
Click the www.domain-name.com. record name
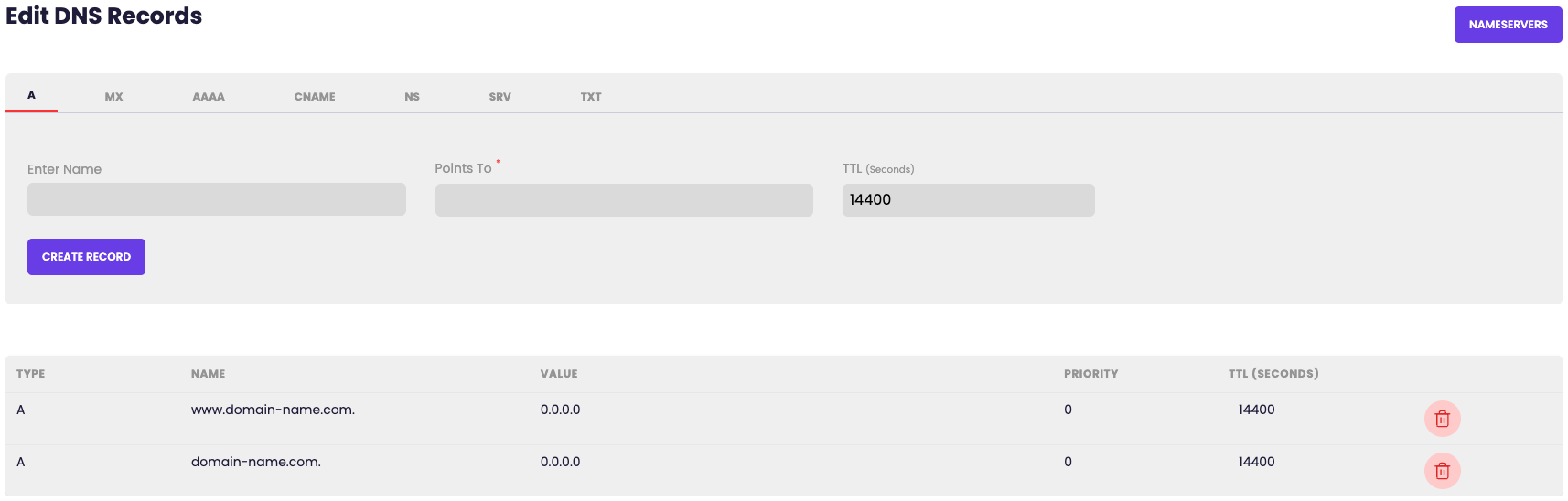click(273, 410)
